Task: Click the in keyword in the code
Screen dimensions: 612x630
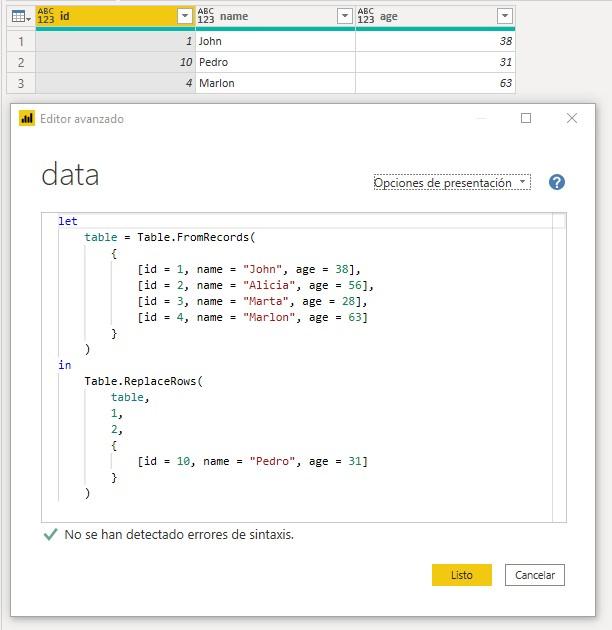Action: (65, 365)
